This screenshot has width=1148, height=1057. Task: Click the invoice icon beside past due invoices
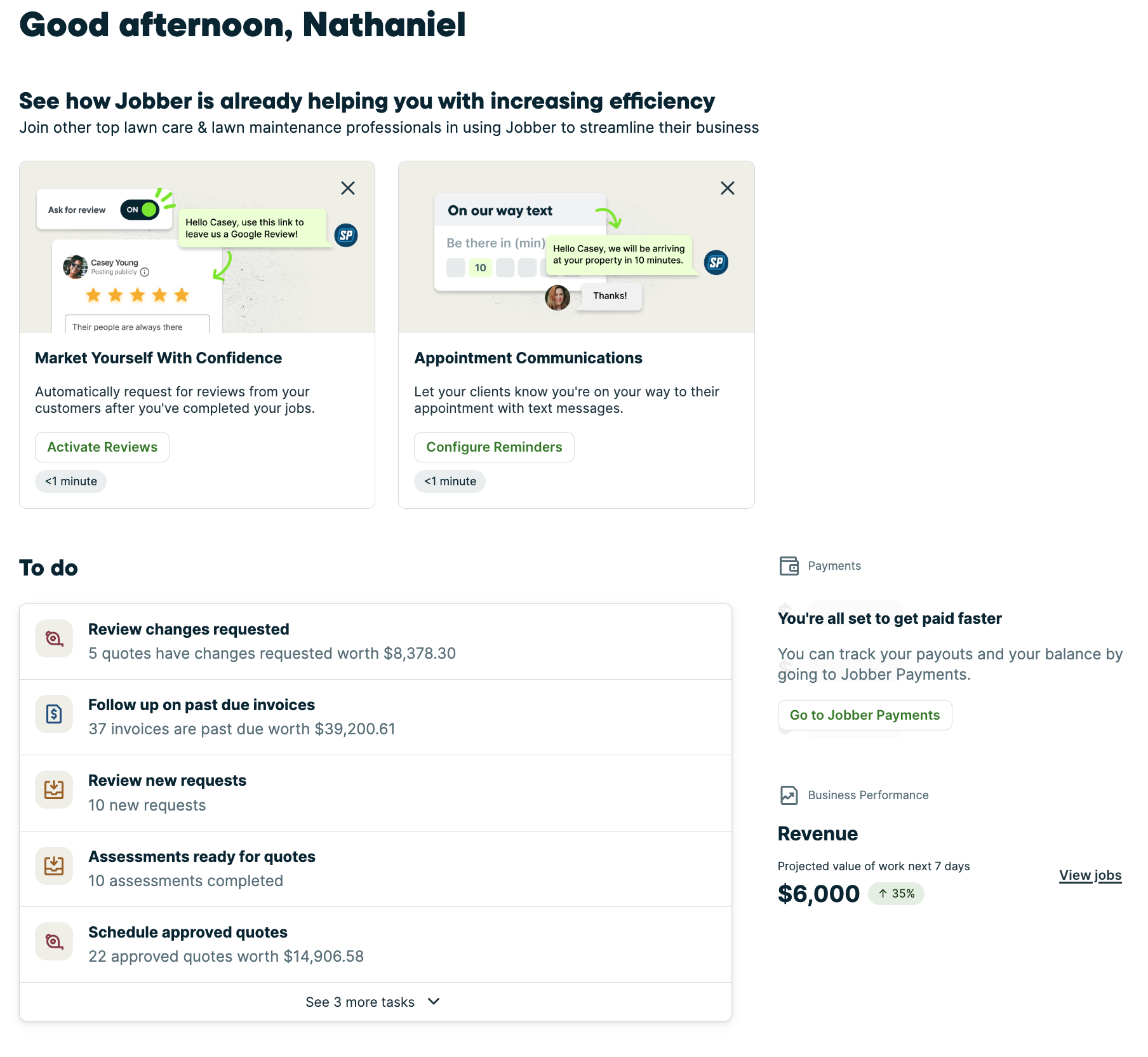click(x=54, y=714)
